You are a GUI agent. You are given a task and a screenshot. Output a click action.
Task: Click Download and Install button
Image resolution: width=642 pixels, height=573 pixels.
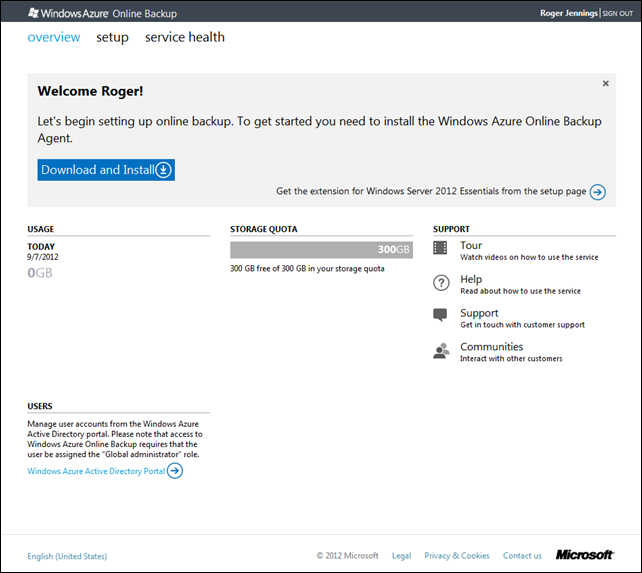(106, 170)
